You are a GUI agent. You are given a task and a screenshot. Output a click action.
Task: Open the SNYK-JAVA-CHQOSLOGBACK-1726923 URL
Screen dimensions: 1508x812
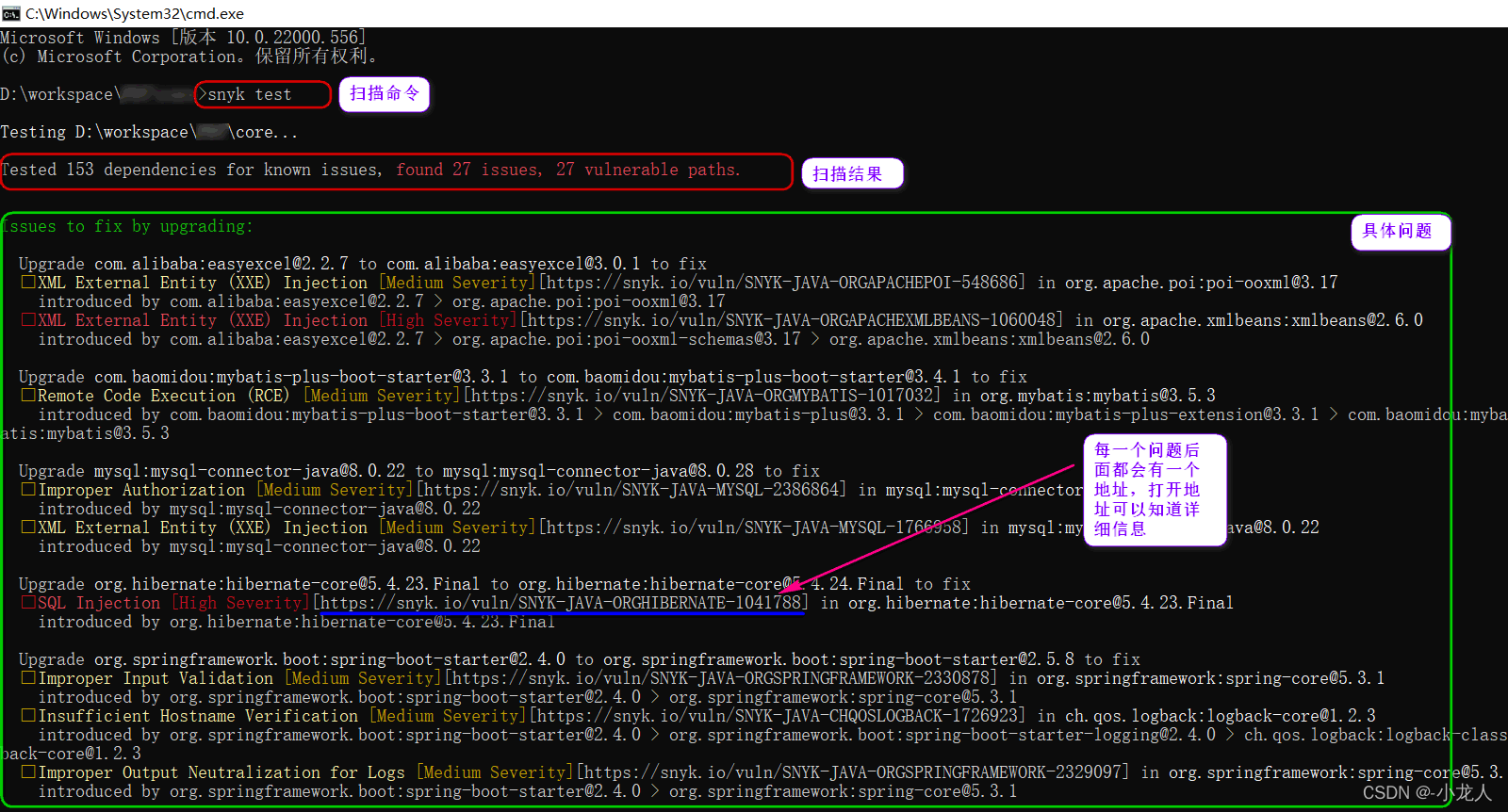[777, 716]
